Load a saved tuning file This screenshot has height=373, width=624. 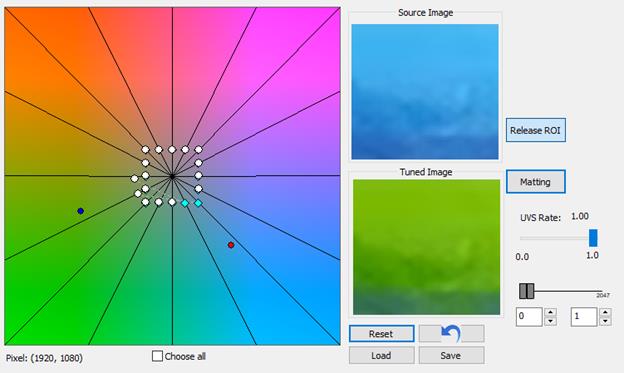[x=381, y=355]
